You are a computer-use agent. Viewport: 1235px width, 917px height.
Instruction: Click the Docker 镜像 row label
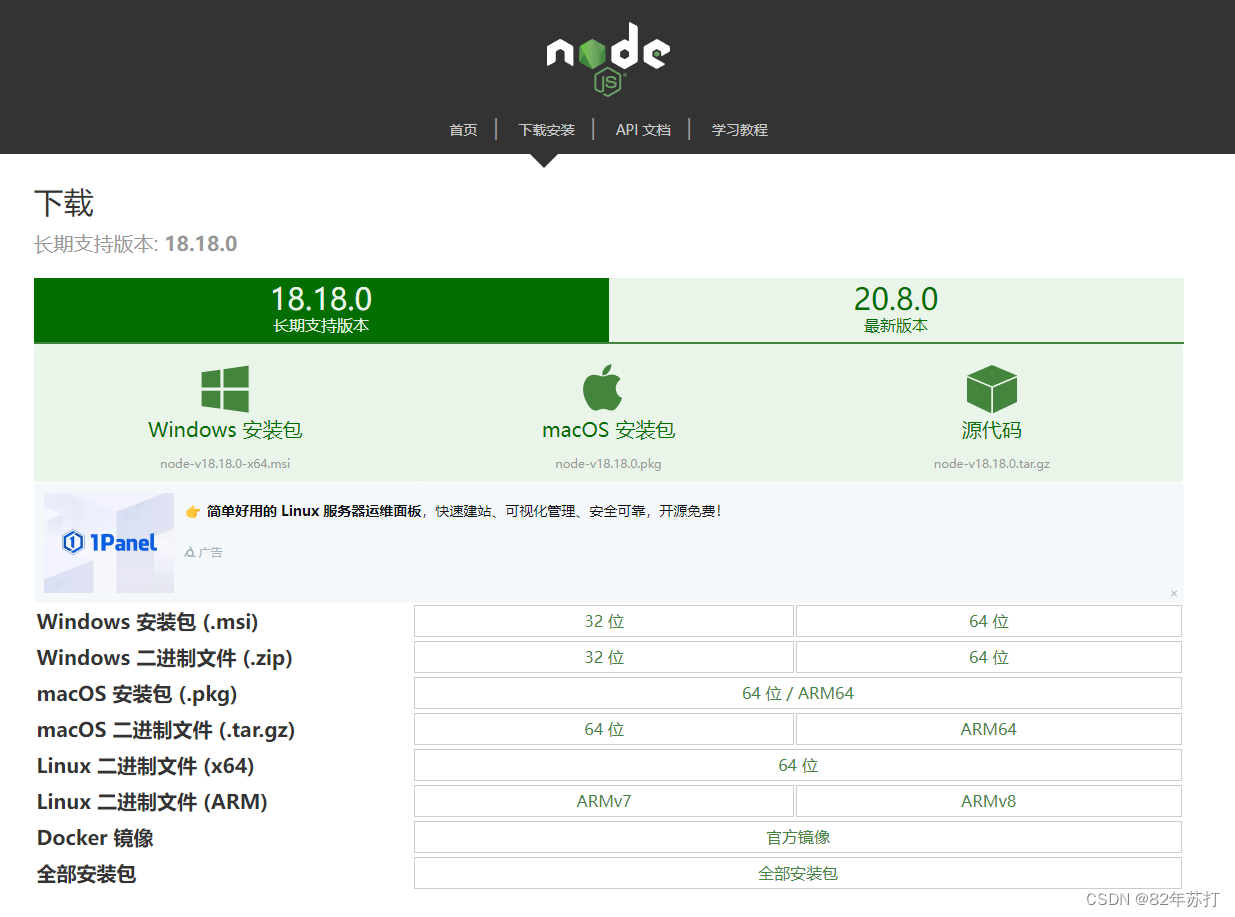95,838
